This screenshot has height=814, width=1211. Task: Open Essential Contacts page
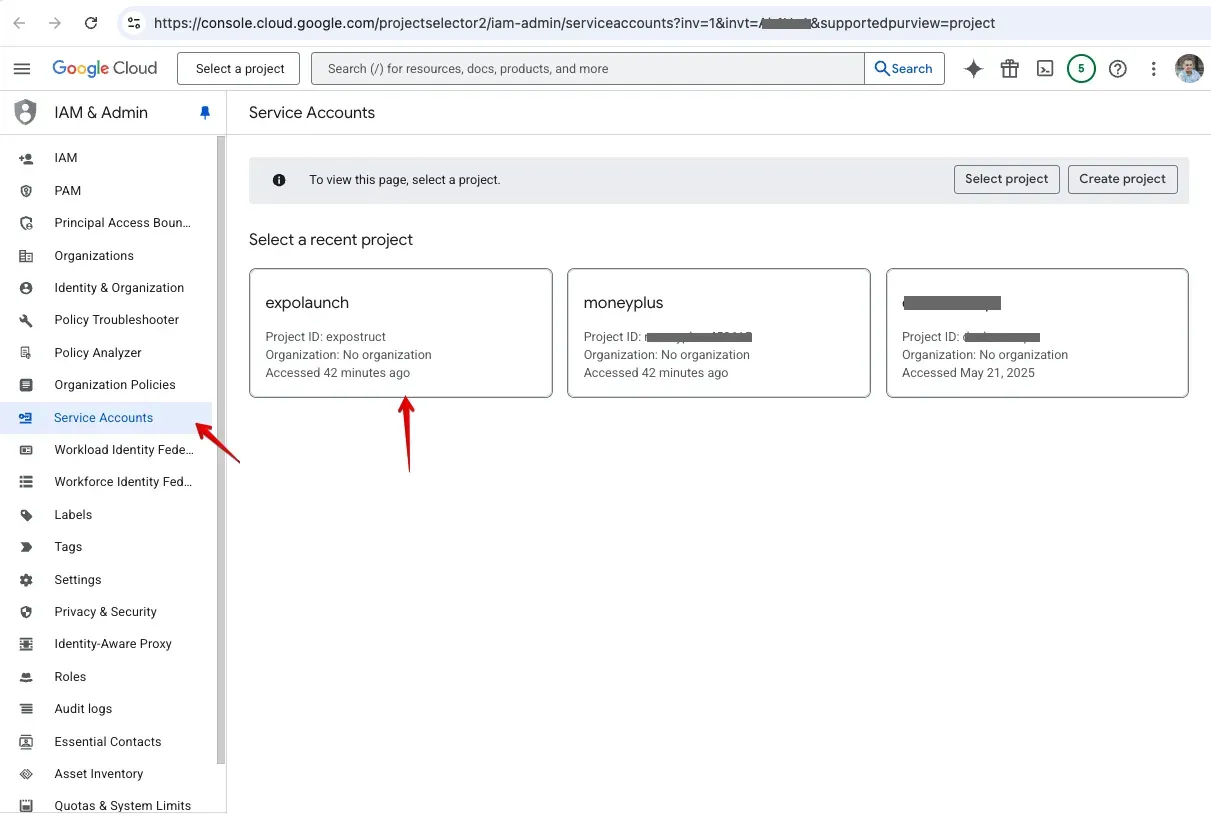click(x=106, y=742)
